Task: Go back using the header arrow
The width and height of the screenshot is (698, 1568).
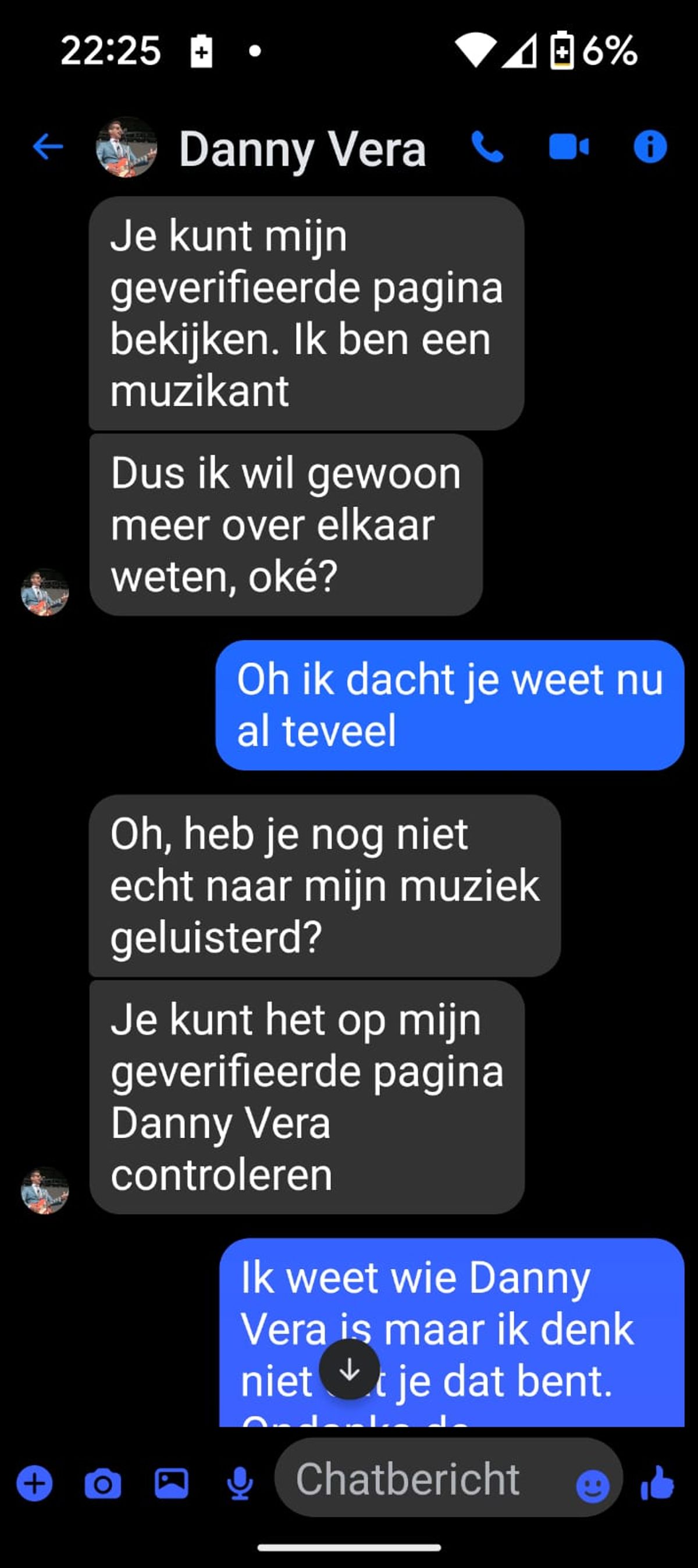Action: [x=48, y=147]
